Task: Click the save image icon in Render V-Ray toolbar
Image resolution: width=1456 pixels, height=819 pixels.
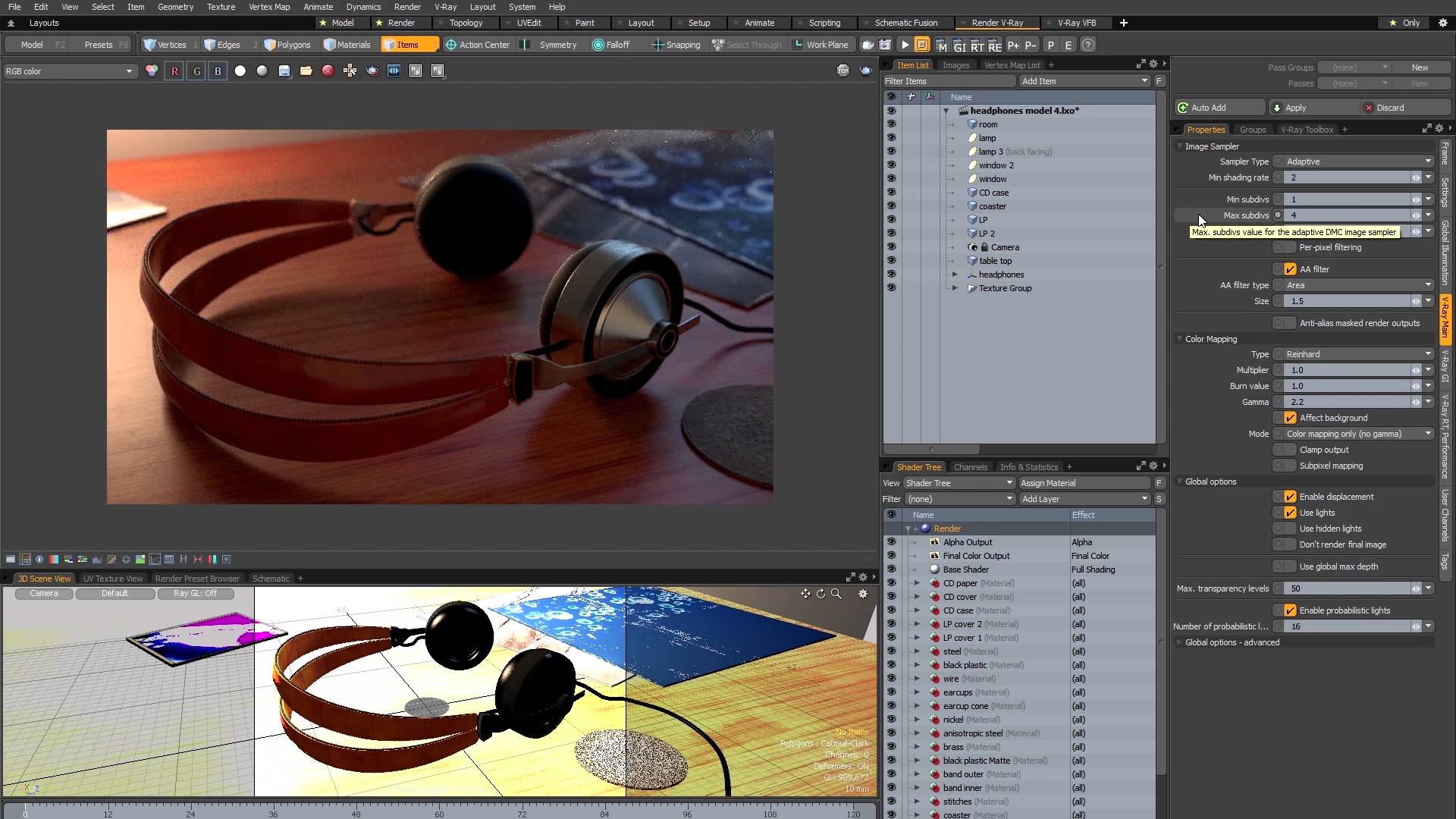Action: click(x=284, y=71)
